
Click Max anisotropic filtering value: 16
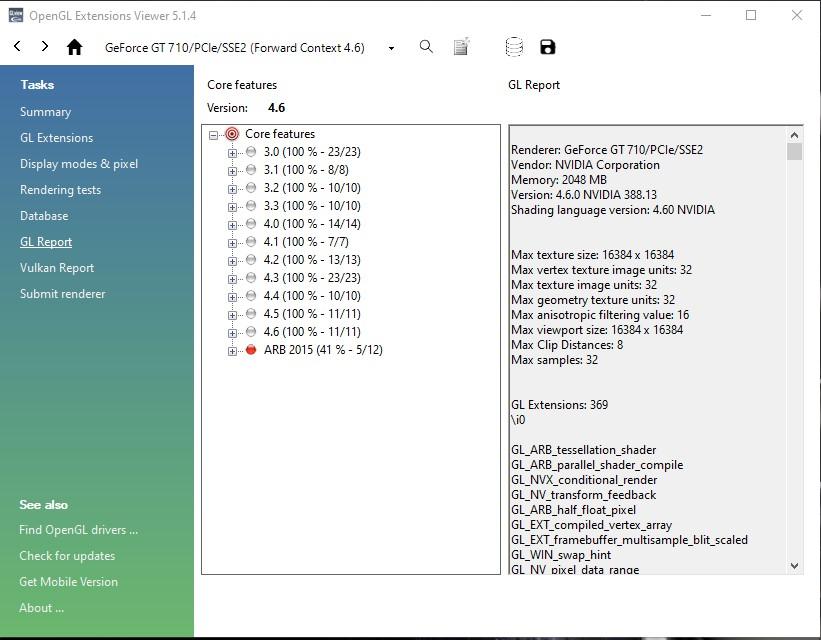[x=600, y=315]
